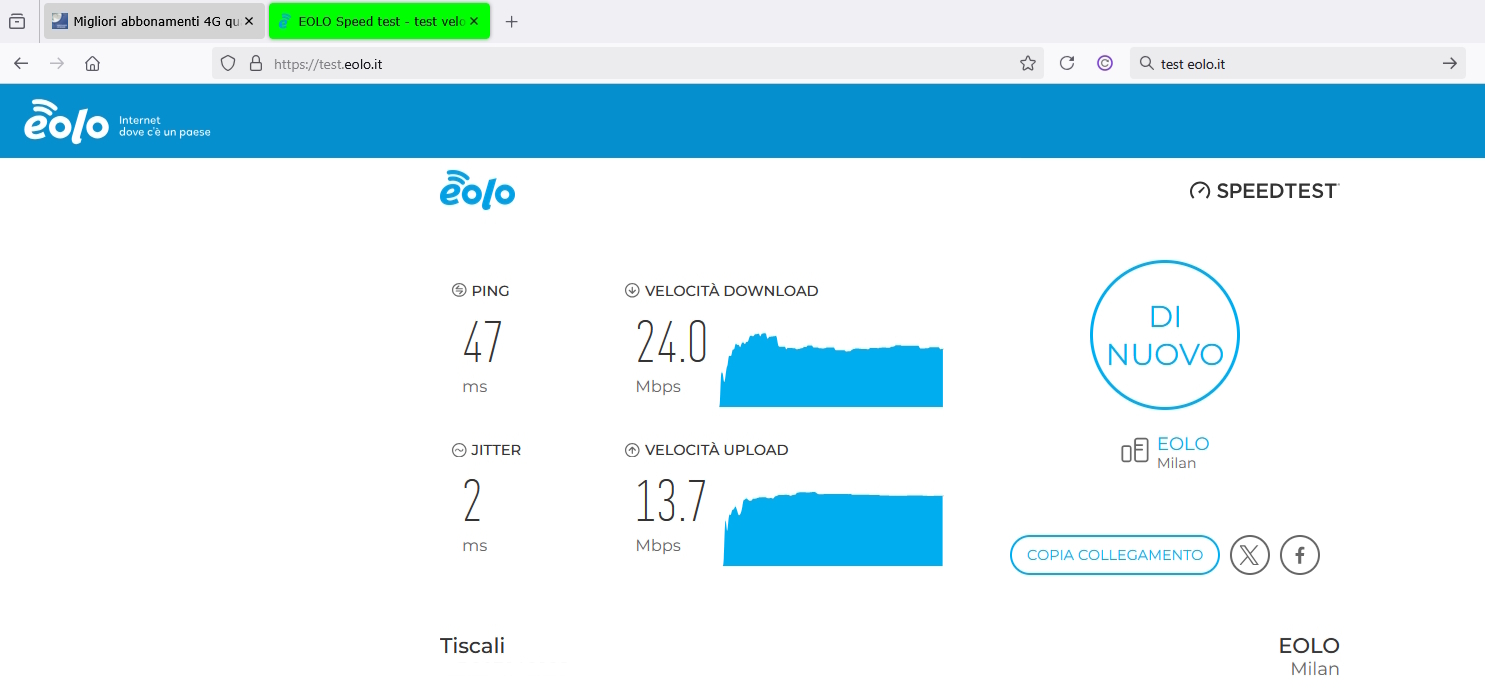Reload the current page
Image resolution: width=1485 pixels, height=688 pixels.
[x=1067, y=64]
